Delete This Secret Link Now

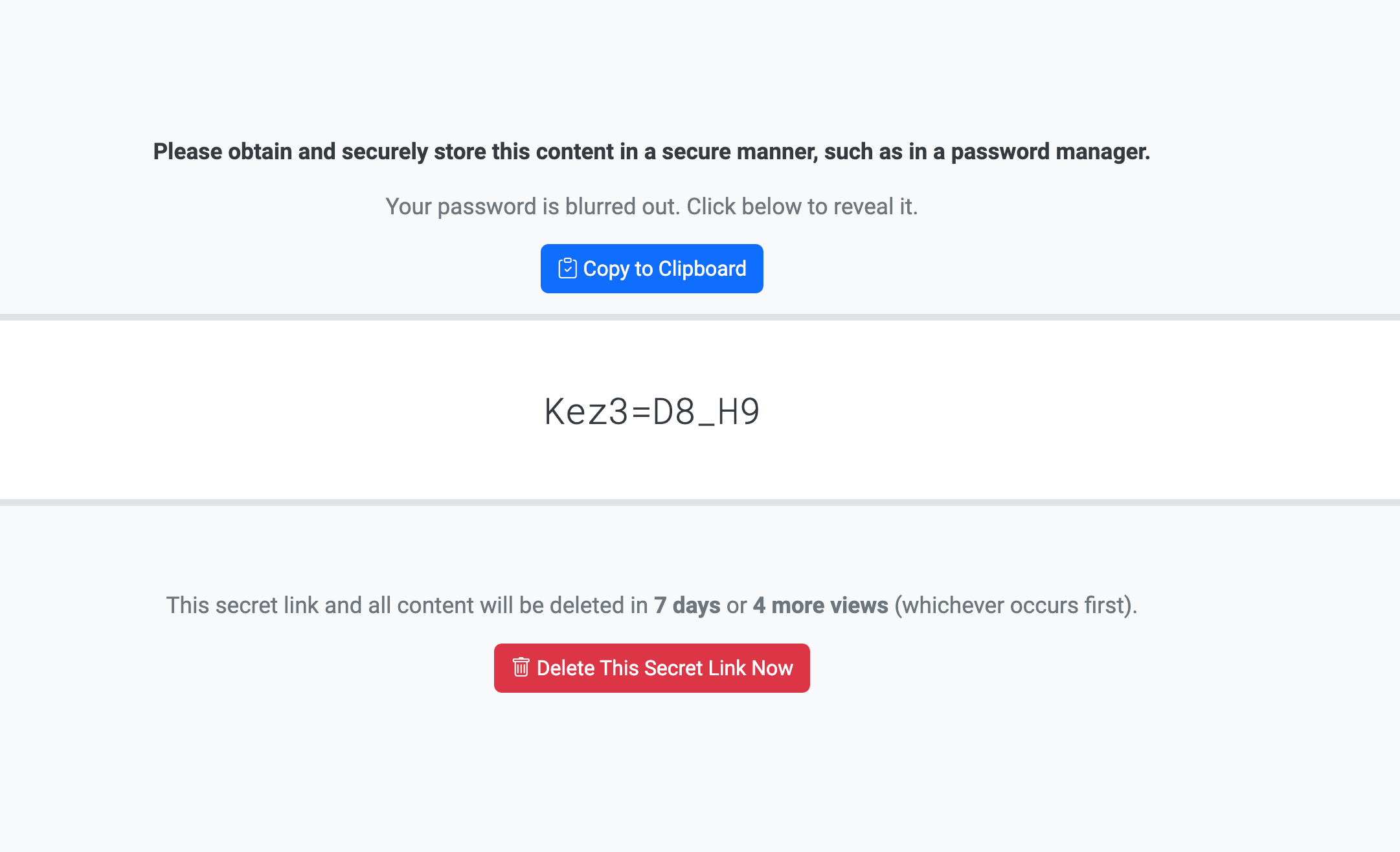[651, 668]
